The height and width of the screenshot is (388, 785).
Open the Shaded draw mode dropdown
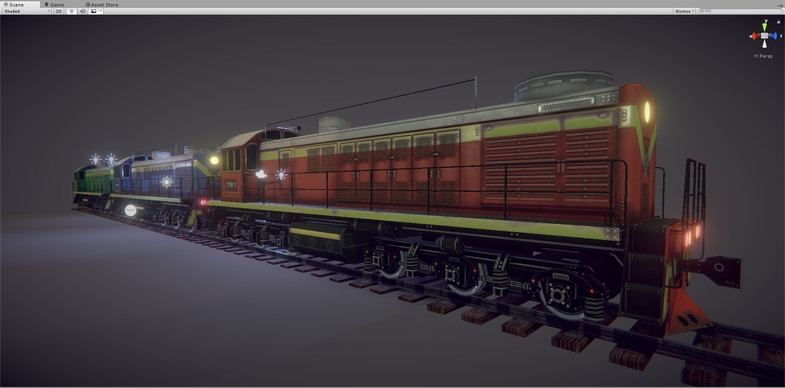point(26,11)
